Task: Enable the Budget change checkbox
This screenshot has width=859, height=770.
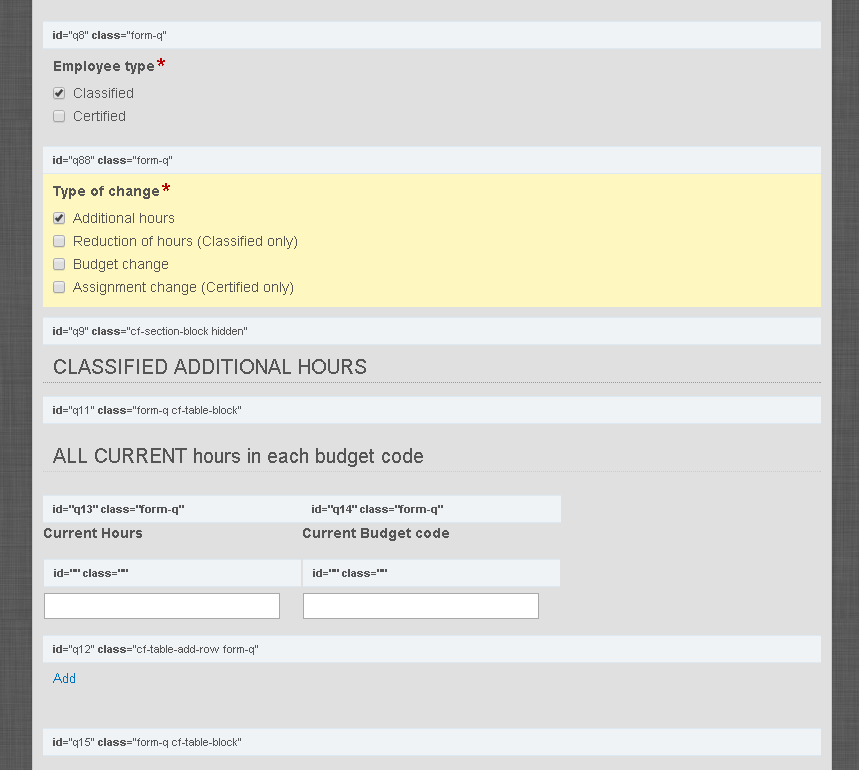Action: [59, 264]
